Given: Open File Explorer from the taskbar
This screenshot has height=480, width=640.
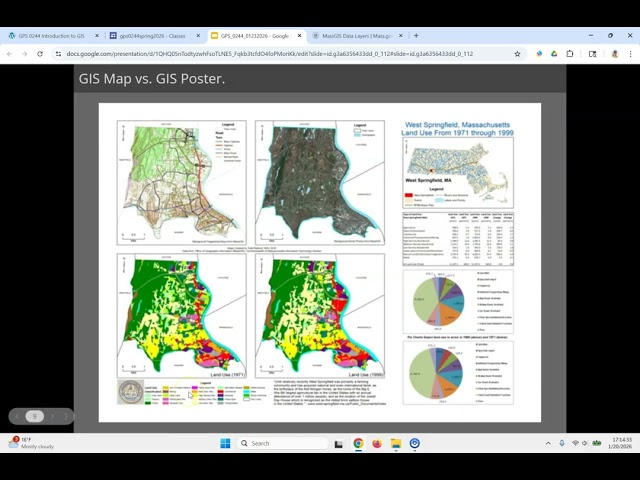Looking at the screenshot, I should click(x=396, y=443).
